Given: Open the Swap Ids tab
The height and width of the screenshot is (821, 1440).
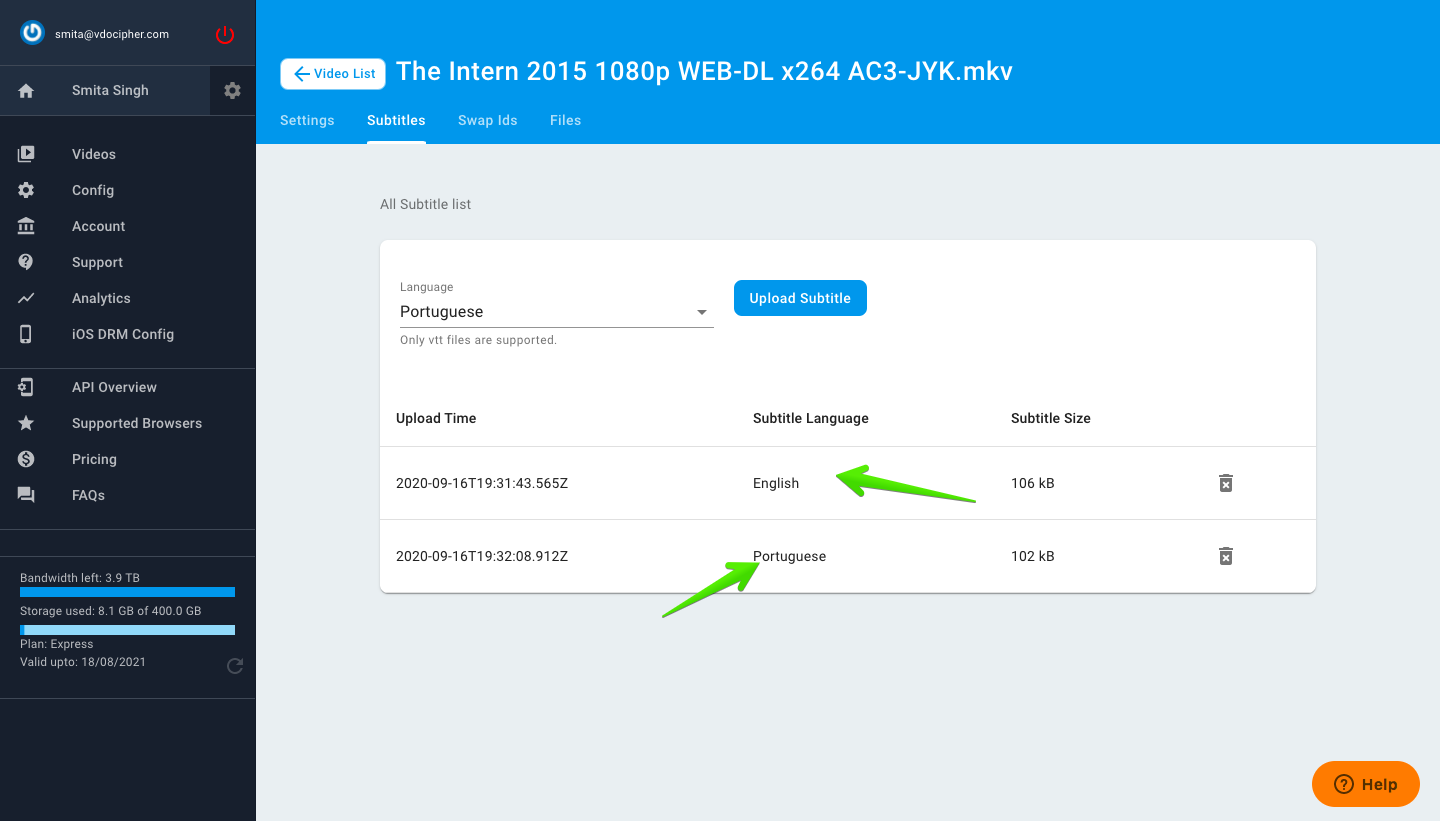Looking at the screenshot, I should tap(488, 120).
